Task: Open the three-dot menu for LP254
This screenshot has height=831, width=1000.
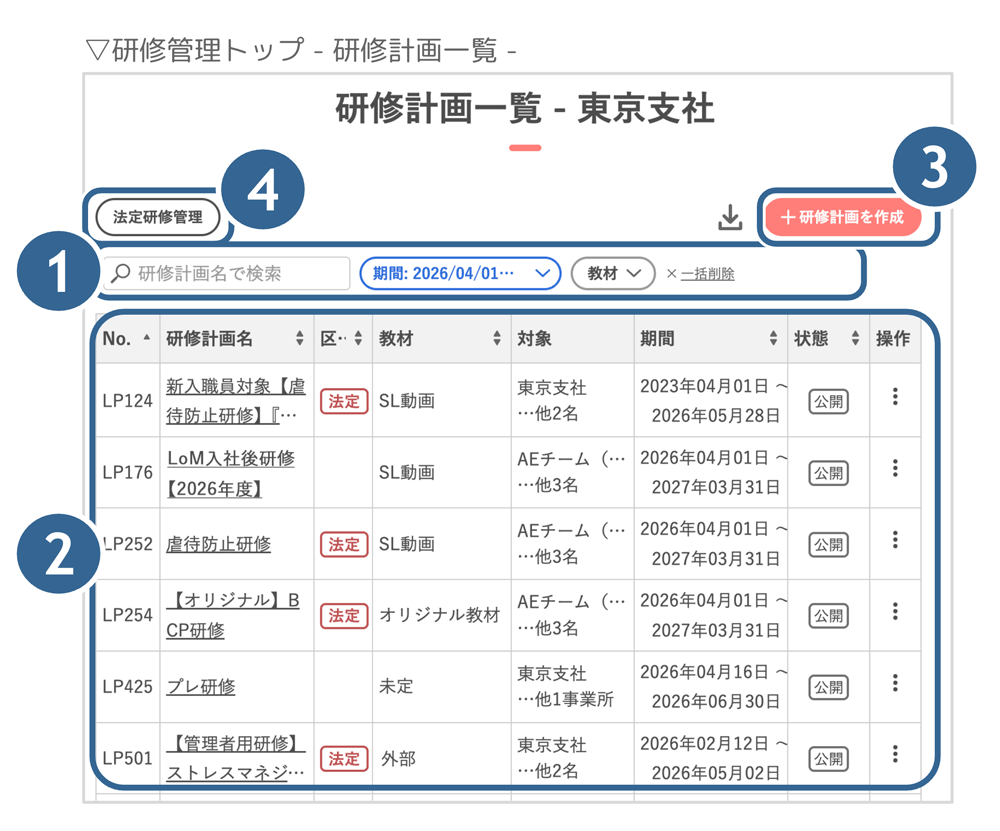Action: [895, 611]
